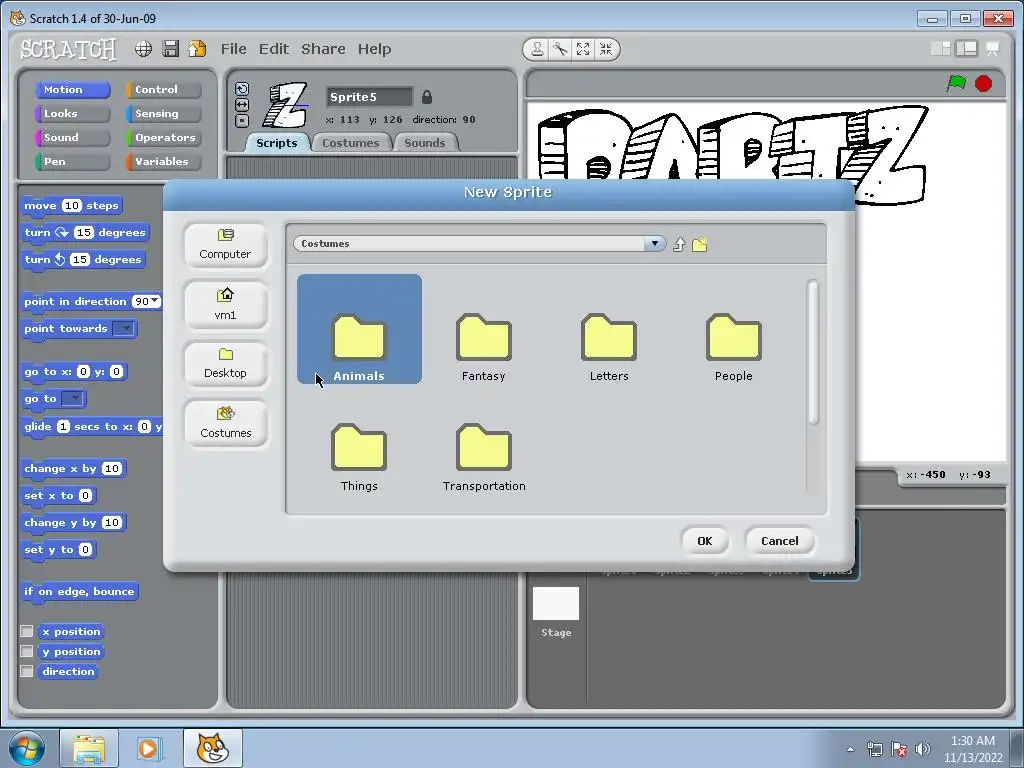Image resolution: width=1024 pixels, height=768 pixels.
Task: Click the dialog file list scrollbar
Action: (813, 353)
